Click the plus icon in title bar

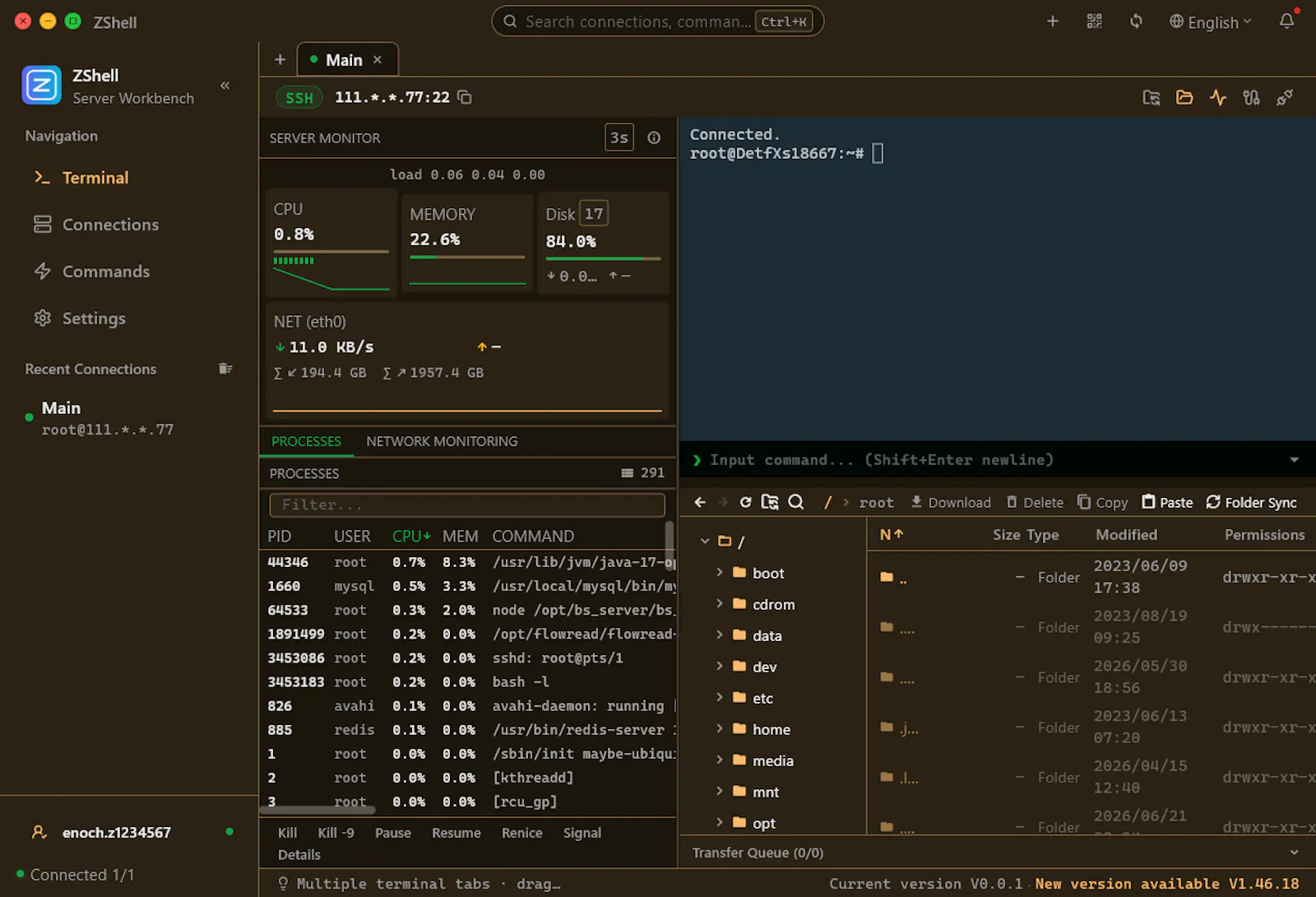[x=1052, y=21]
